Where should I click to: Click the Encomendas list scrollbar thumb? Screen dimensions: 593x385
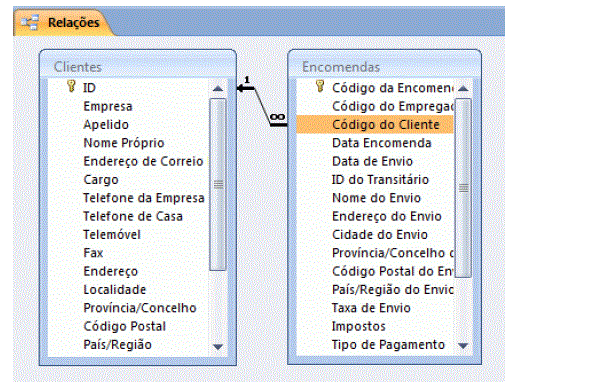[x=463, y=188]
